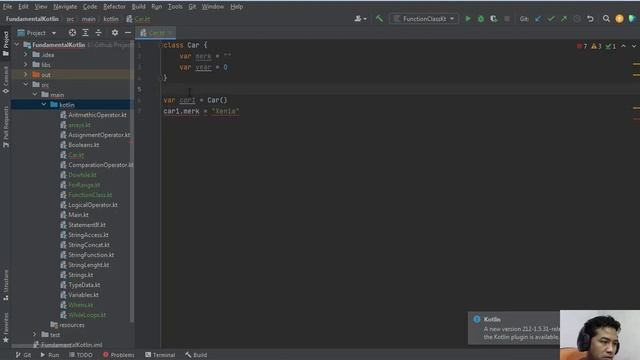Collapse the FundamentalKotlin root node
This screenshot has width=640, height=360.
pyautogui.click(x=17, y=45)
